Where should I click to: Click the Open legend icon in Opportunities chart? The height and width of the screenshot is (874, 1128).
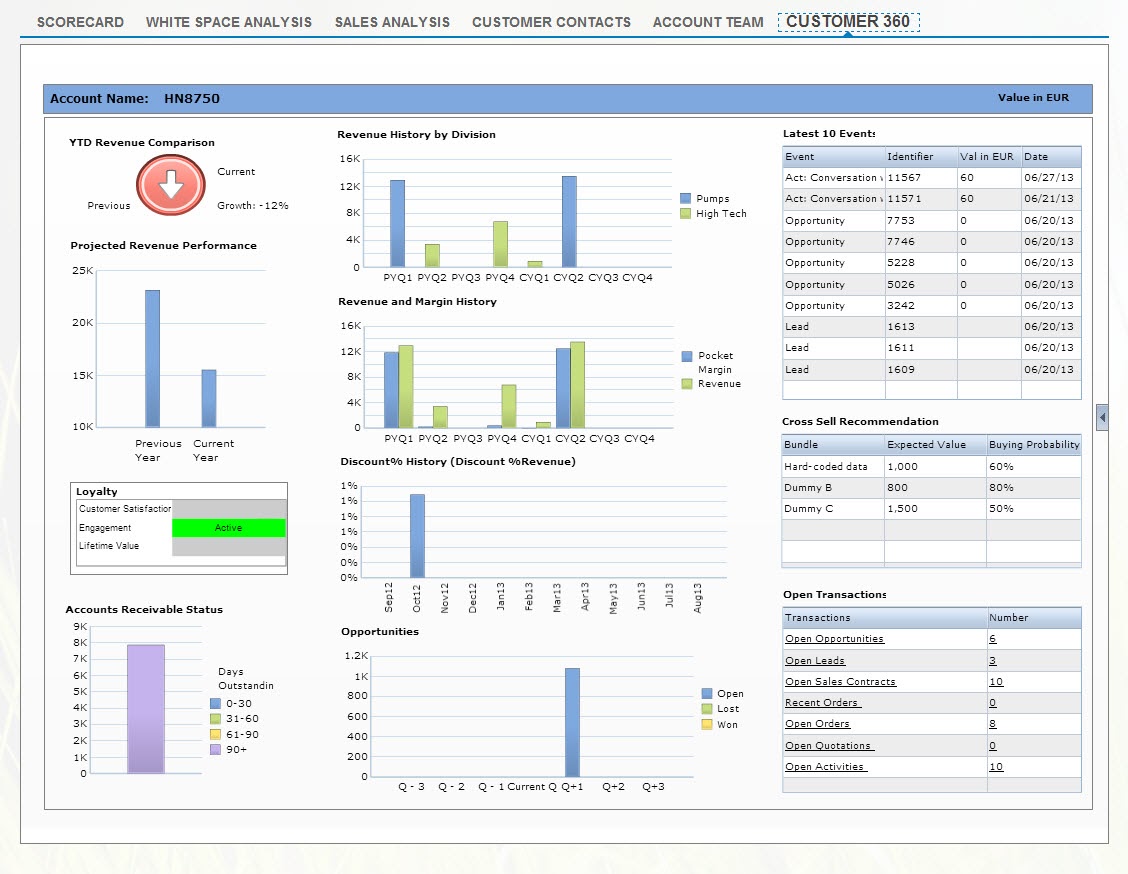click(x=708, y=694)
